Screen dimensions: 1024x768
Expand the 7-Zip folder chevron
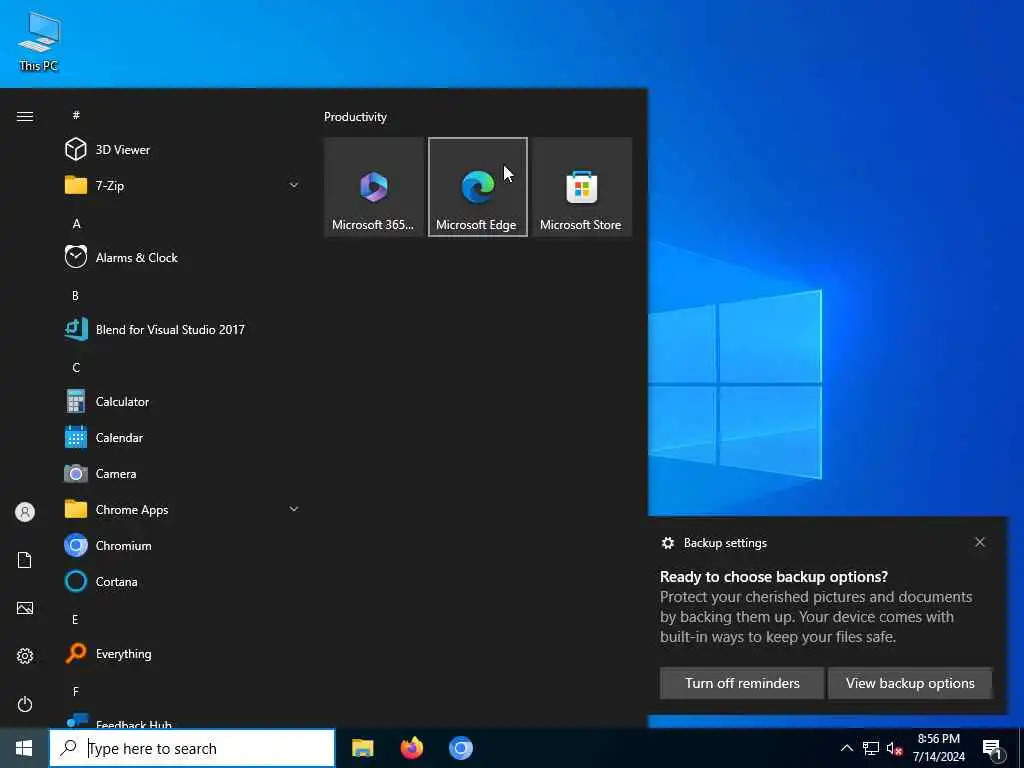click(294, 185)
